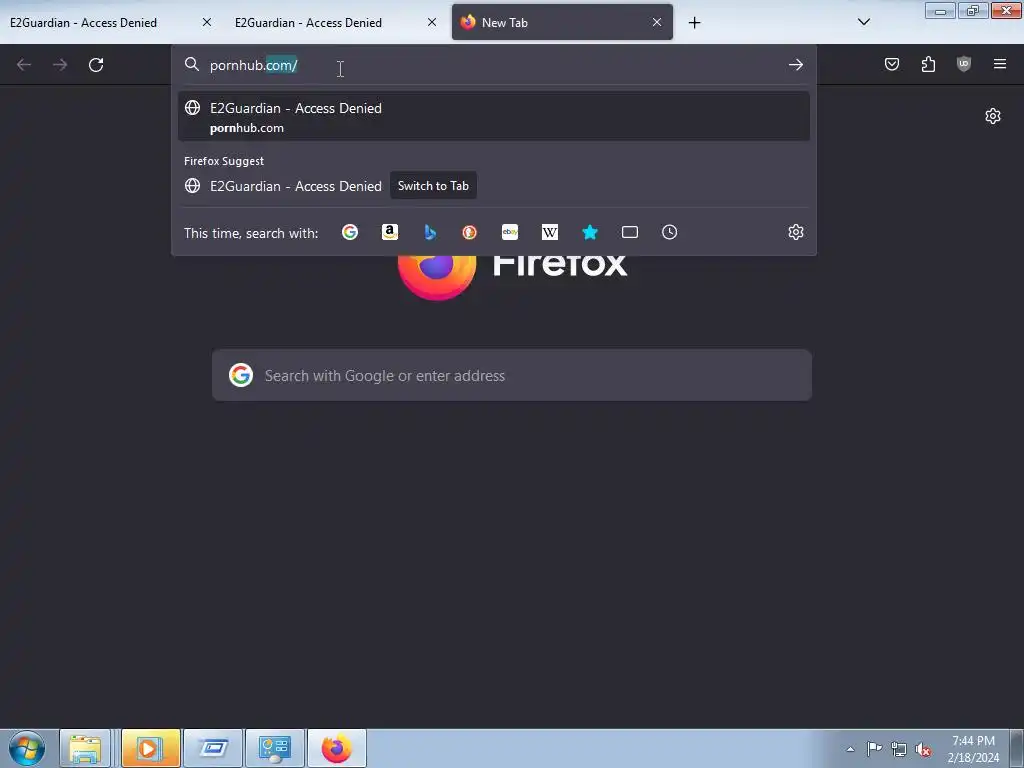
Task: Expand the list all tabs chevron
Action: click(x=863, y=22)
